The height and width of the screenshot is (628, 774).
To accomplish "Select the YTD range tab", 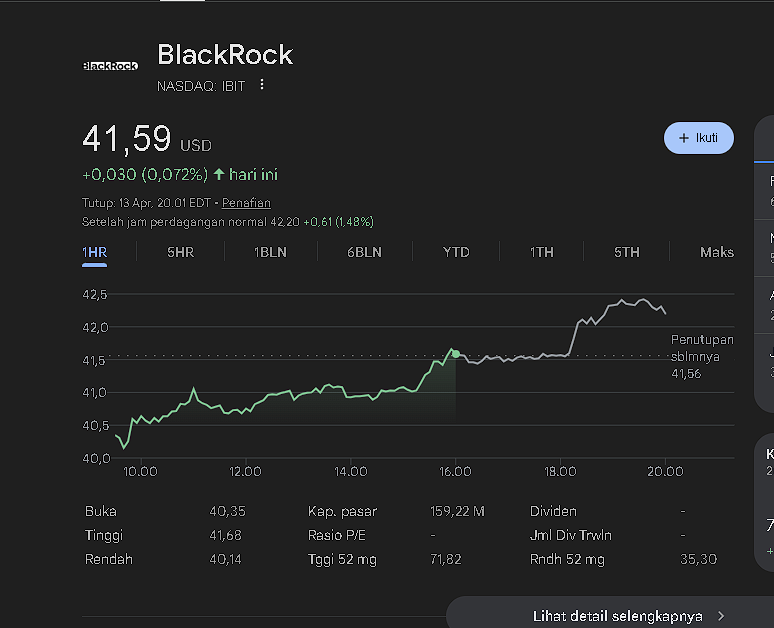I will tap(456, 252).
